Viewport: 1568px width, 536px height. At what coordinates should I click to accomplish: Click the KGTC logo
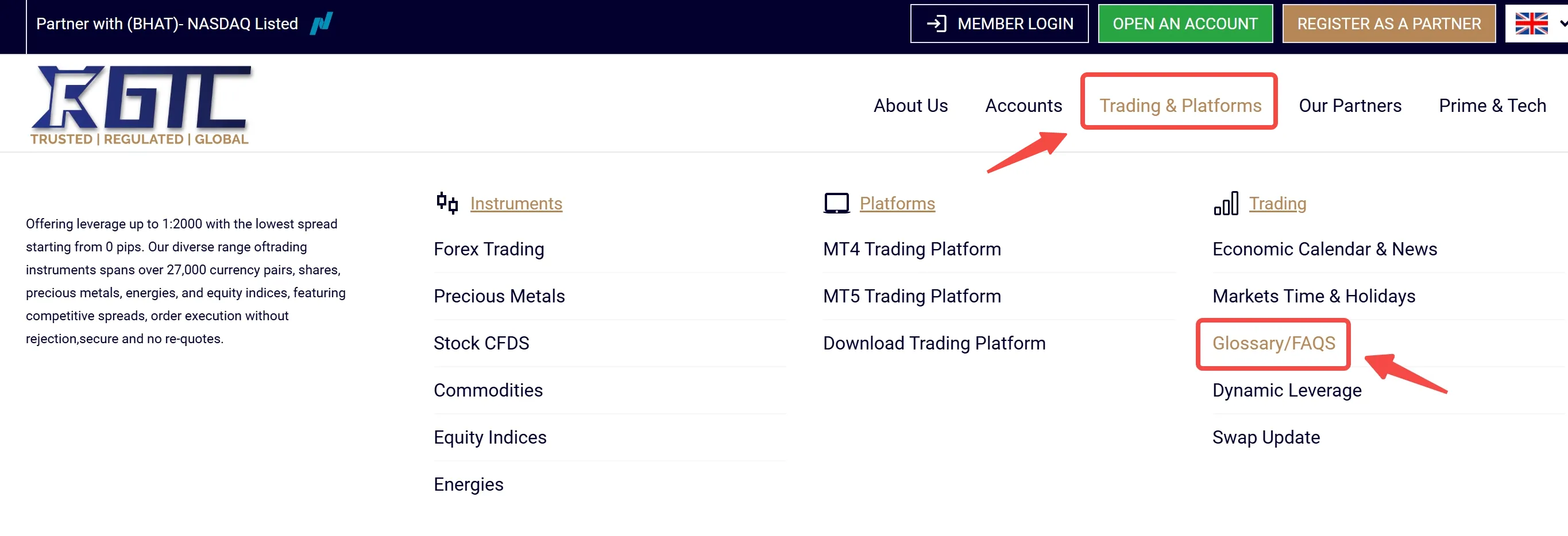coord(141,105)
